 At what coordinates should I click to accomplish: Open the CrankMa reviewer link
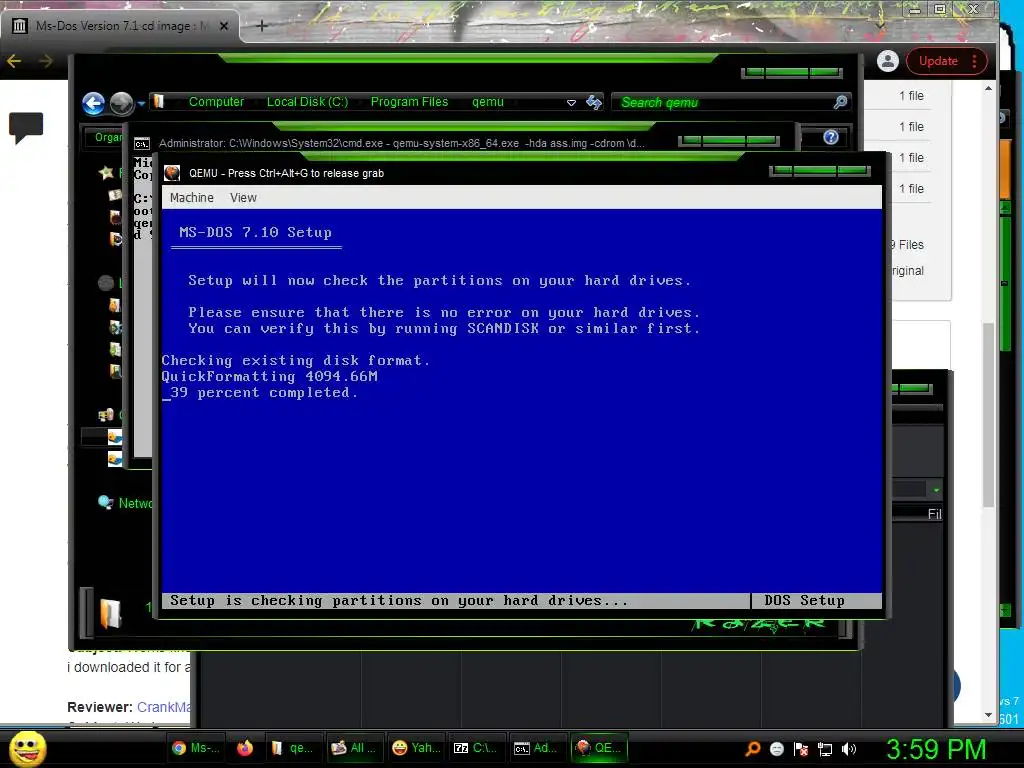[x=164, y=707]
